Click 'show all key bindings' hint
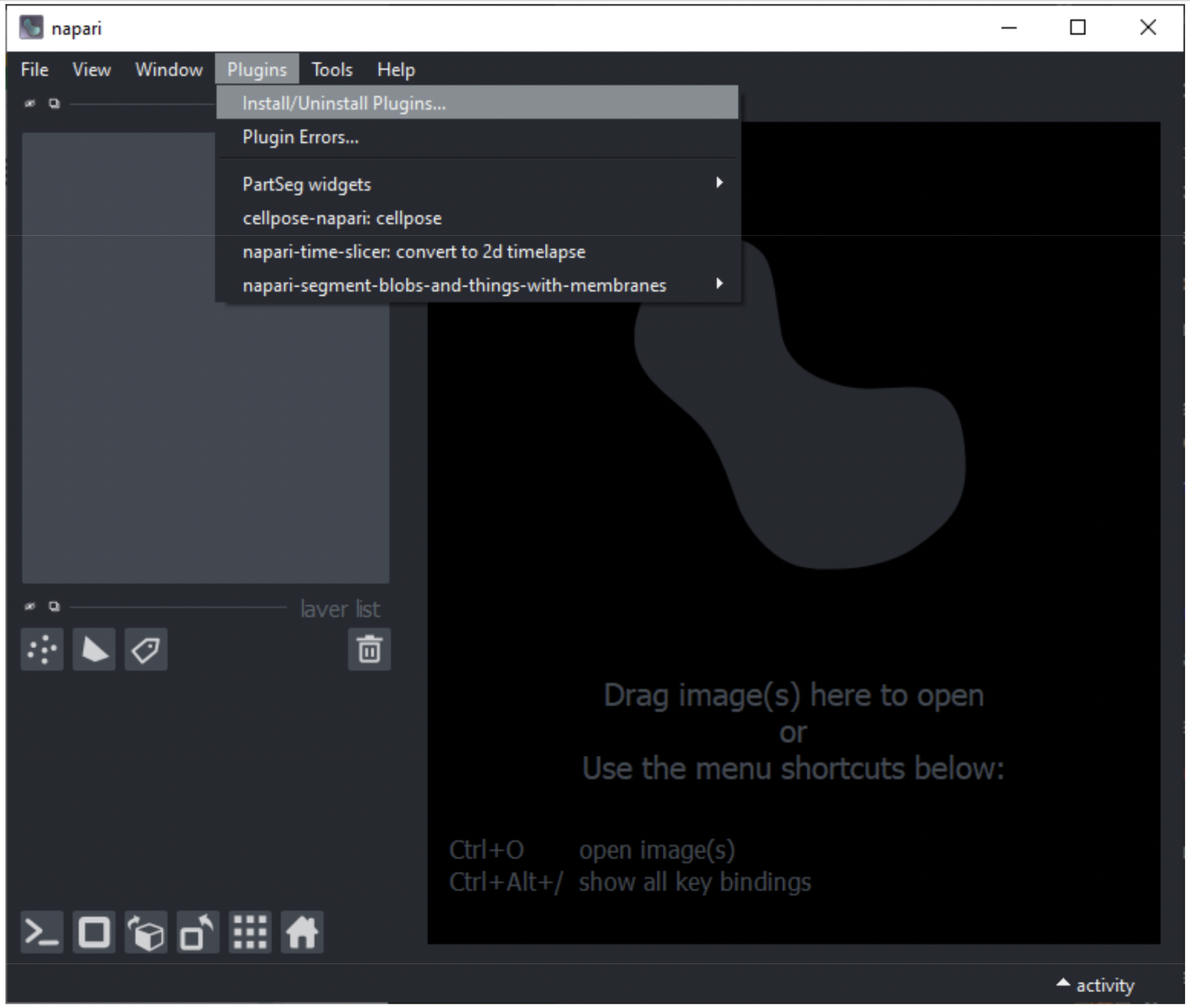This screenshot has width=1190, height=1008. (695, 882)
